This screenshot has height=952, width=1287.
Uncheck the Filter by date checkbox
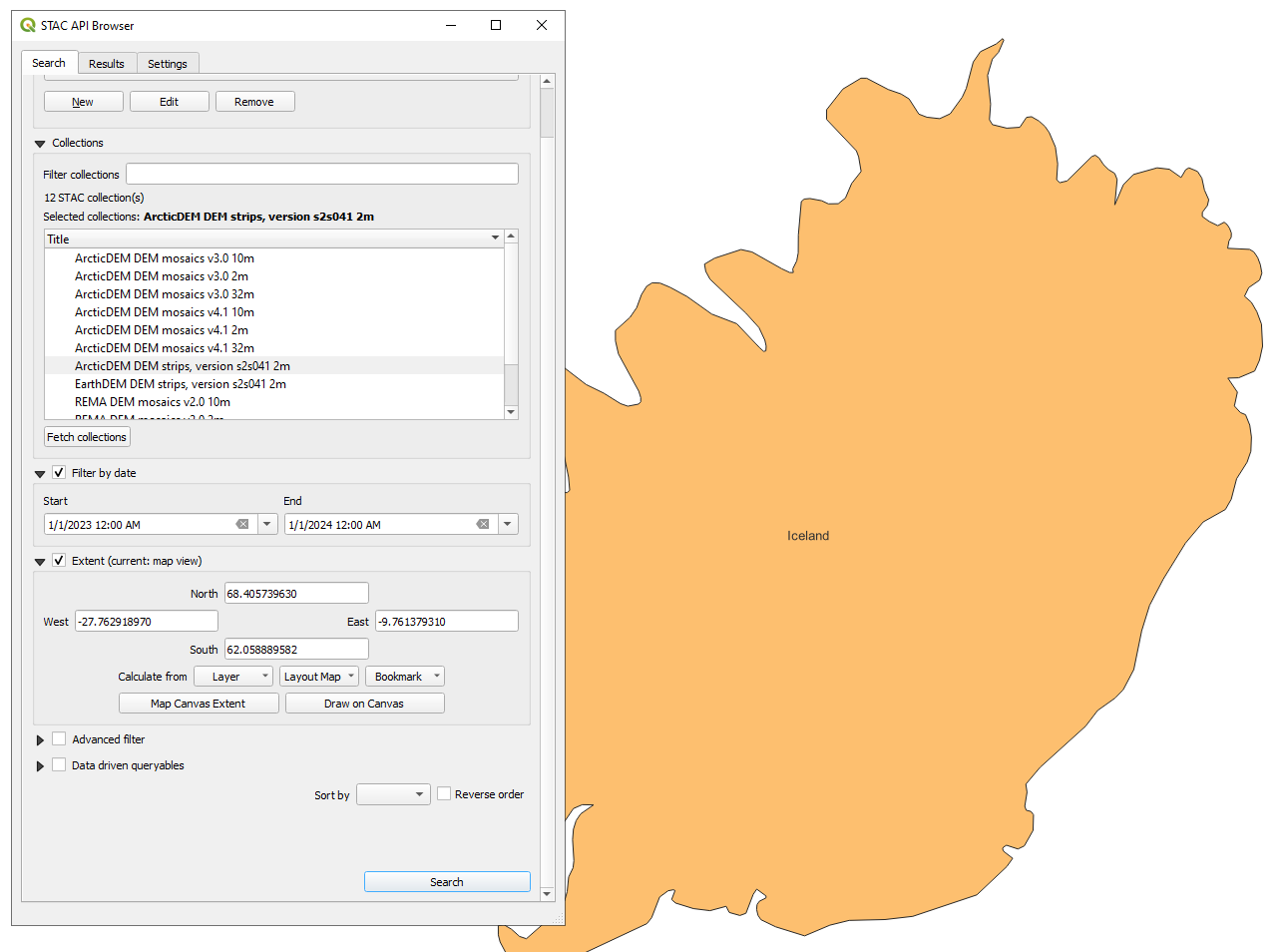[x=59, y=473]
